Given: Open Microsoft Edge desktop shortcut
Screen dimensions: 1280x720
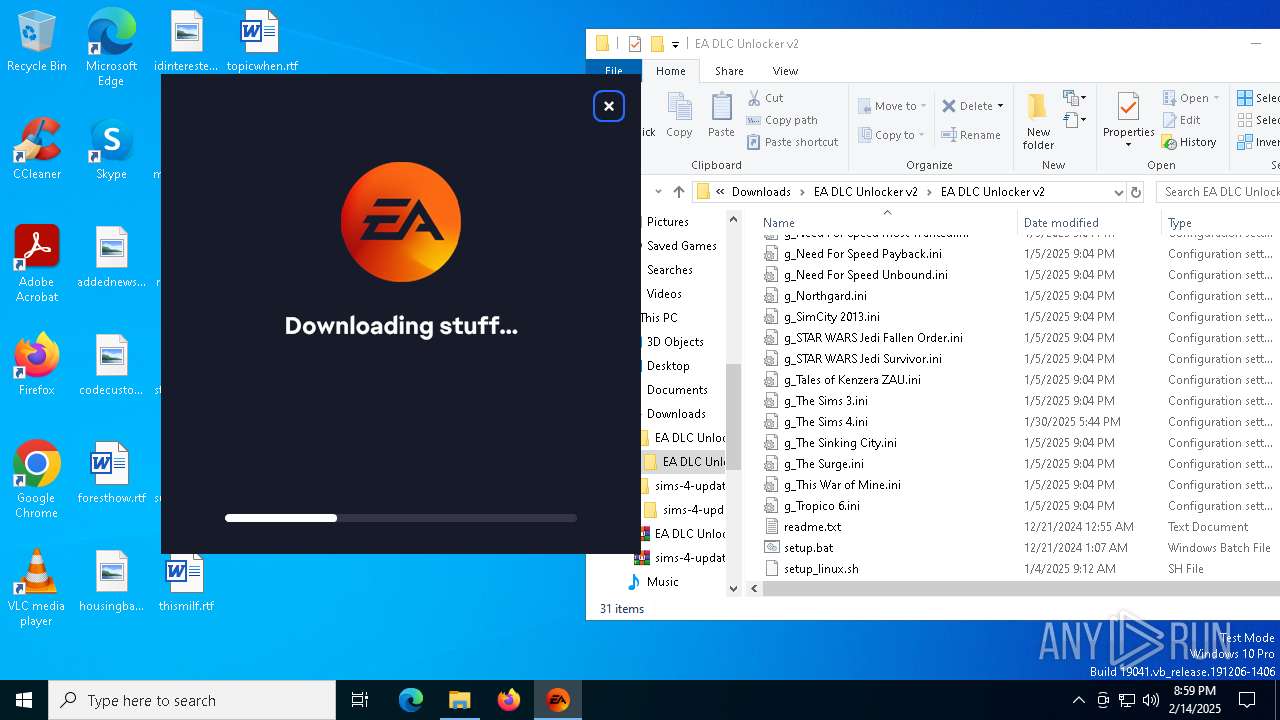Looking at the screenshot, I should pos(111,47).
